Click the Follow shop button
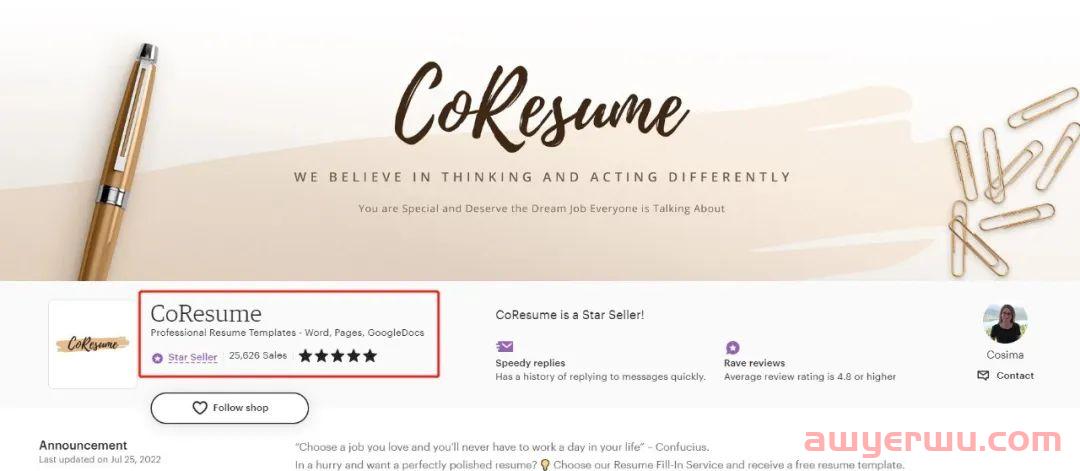This screenshot has height=471, width=1080. [x=229, y=408]
